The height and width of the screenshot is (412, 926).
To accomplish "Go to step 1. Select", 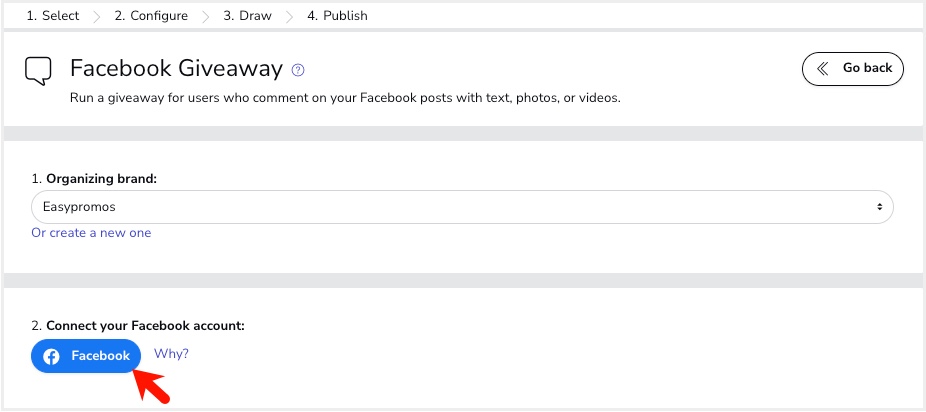I will tap(53, 16).
